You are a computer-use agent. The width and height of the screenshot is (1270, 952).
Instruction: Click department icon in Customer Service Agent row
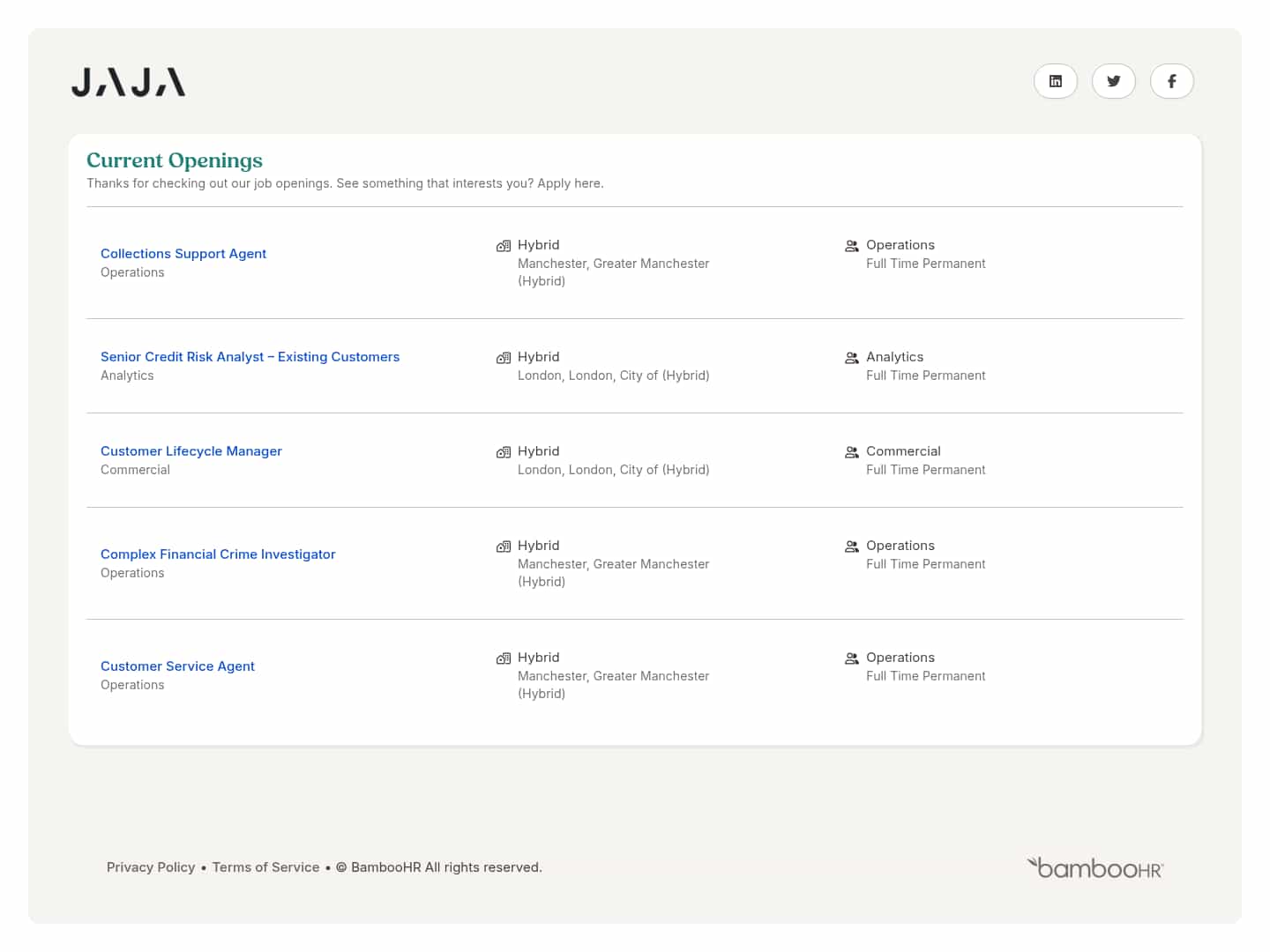852,658
